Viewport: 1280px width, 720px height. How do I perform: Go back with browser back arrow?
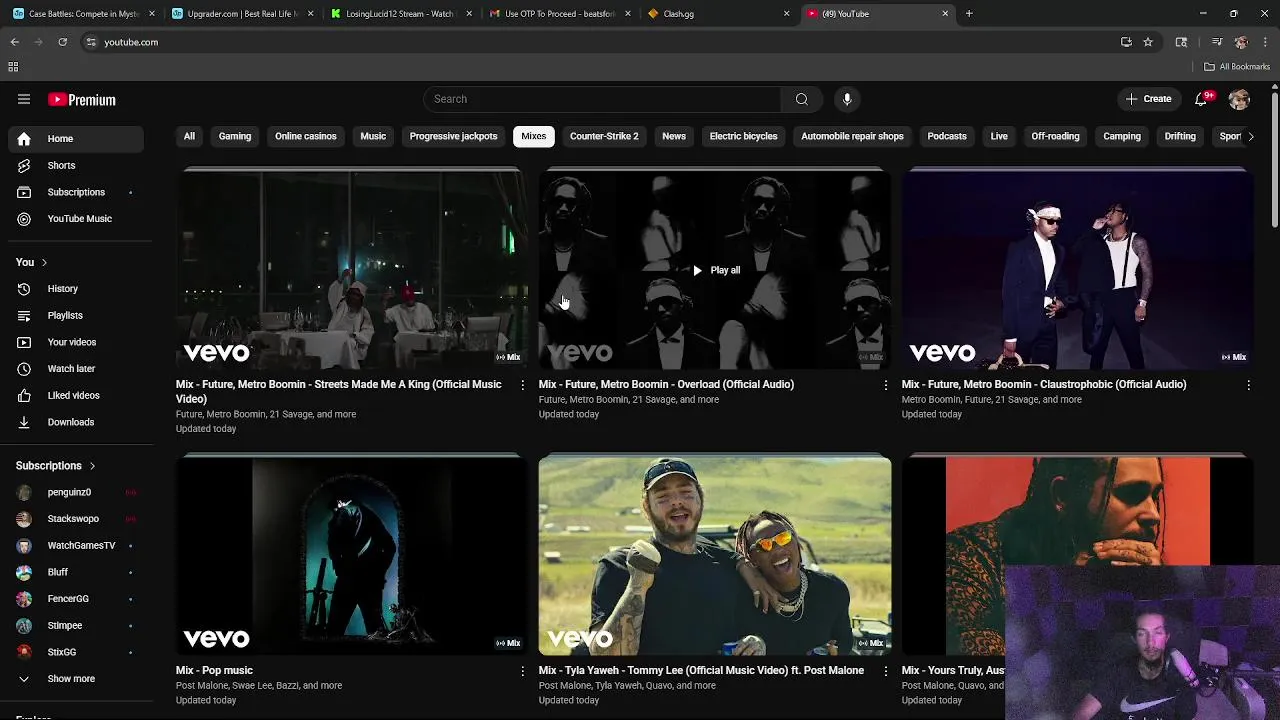[x=15, y=42]
